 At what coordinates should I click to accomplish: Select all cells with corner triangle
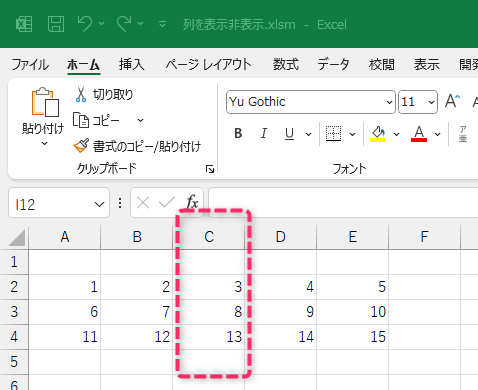pyautogui.click(x=17, y=237)
